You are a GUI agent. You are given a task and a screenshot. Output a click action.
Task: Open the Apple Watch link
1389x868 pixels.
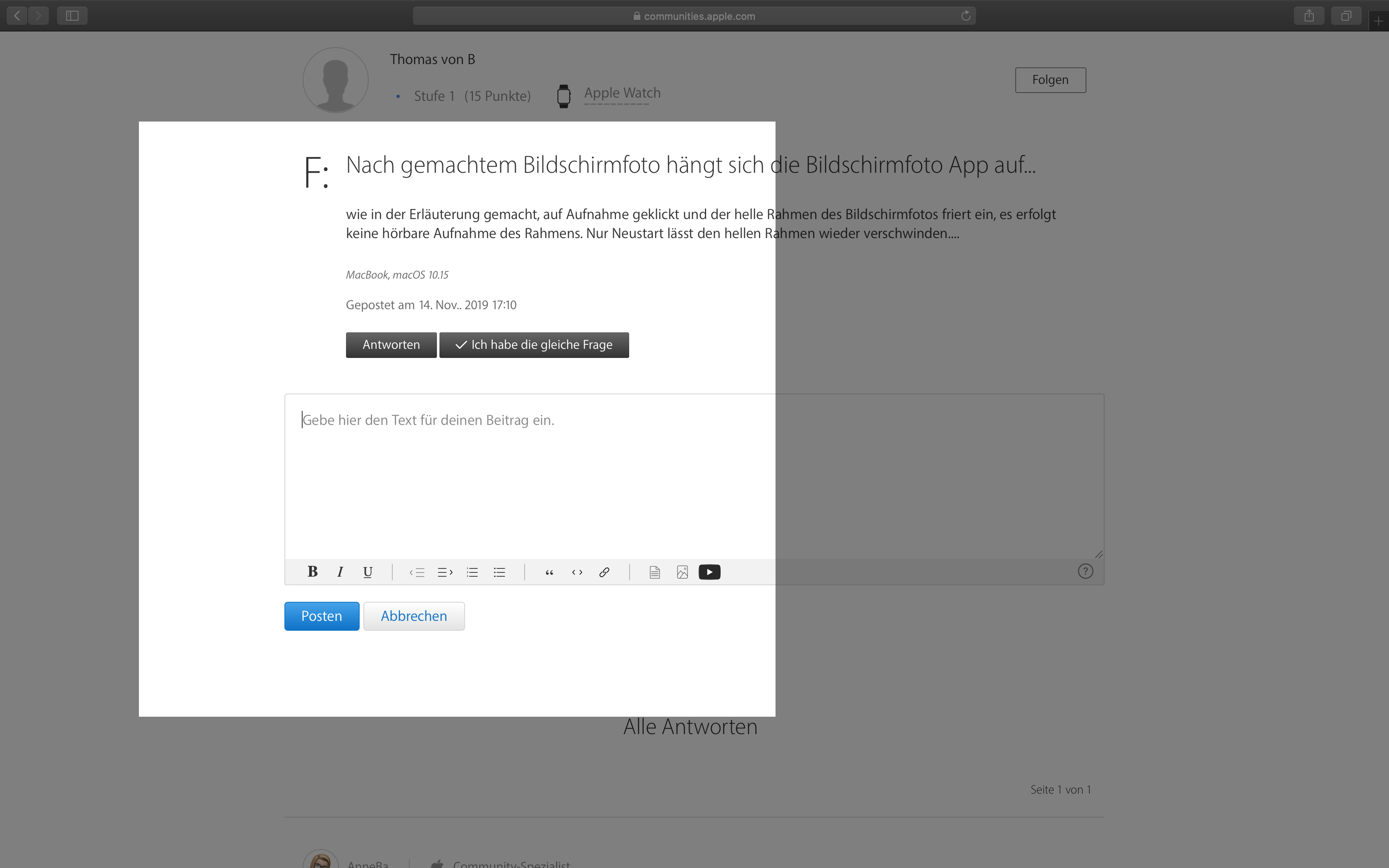click(x=622, y=93)
